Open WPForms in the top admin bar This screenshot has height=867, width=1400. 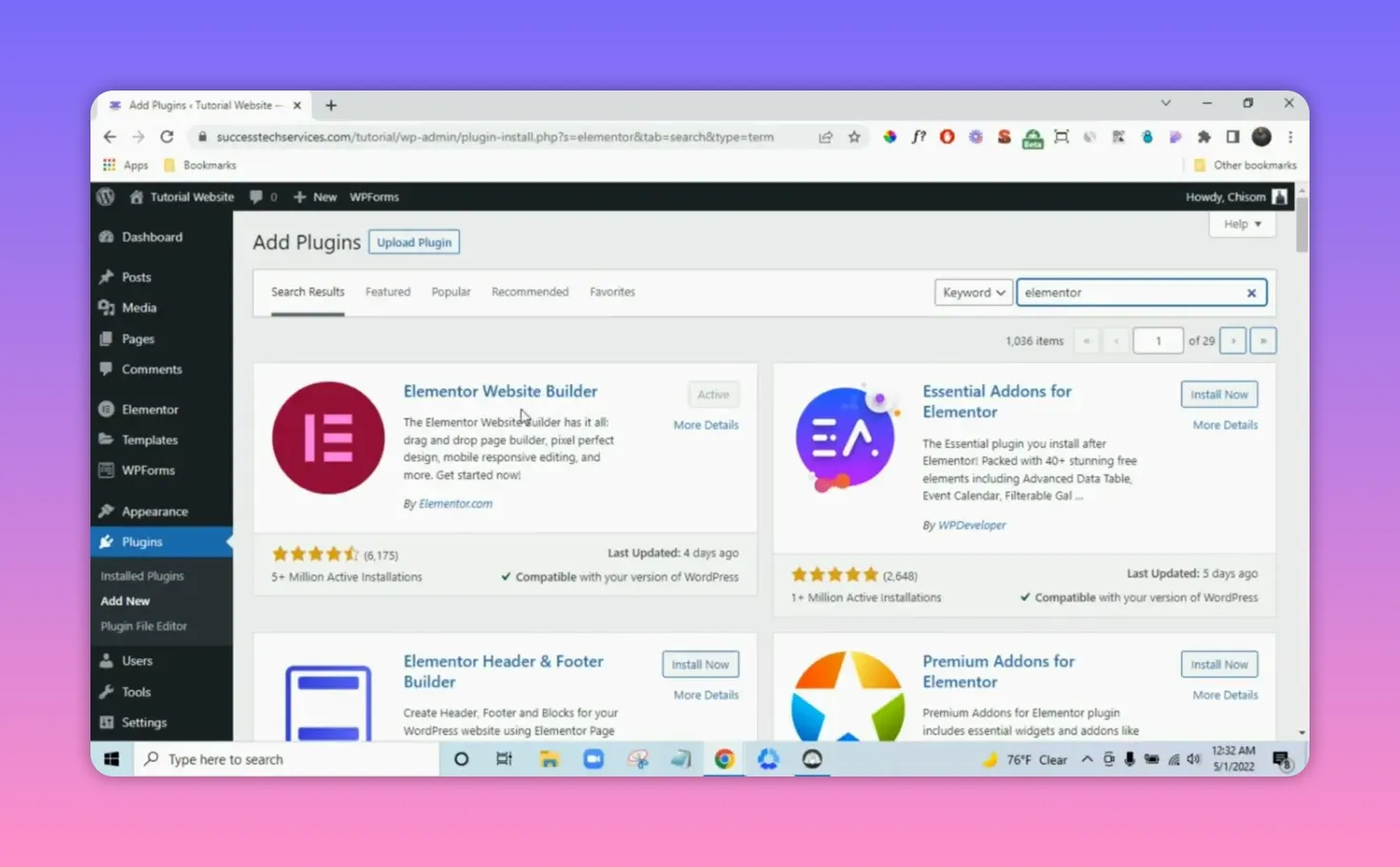pyautogui.click(x=374, y=196)
